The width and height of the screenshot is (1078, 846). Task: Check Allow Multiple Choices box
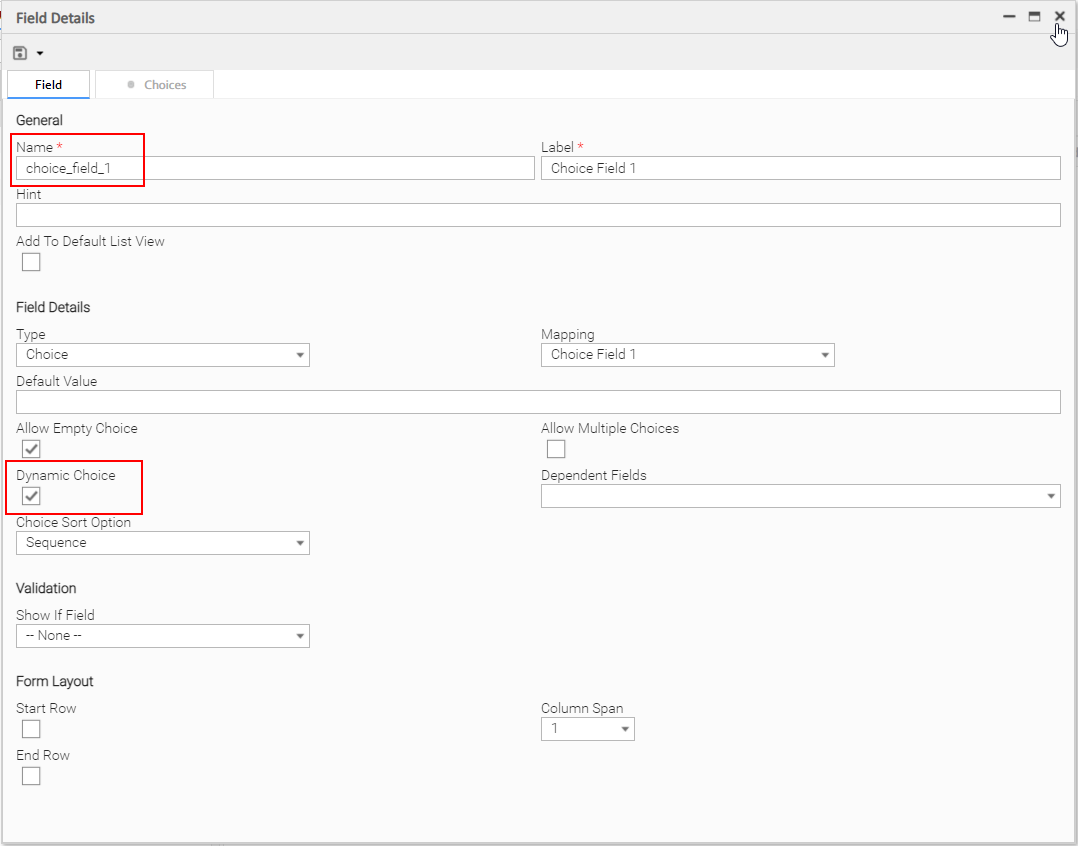click(x=556, y=449)
